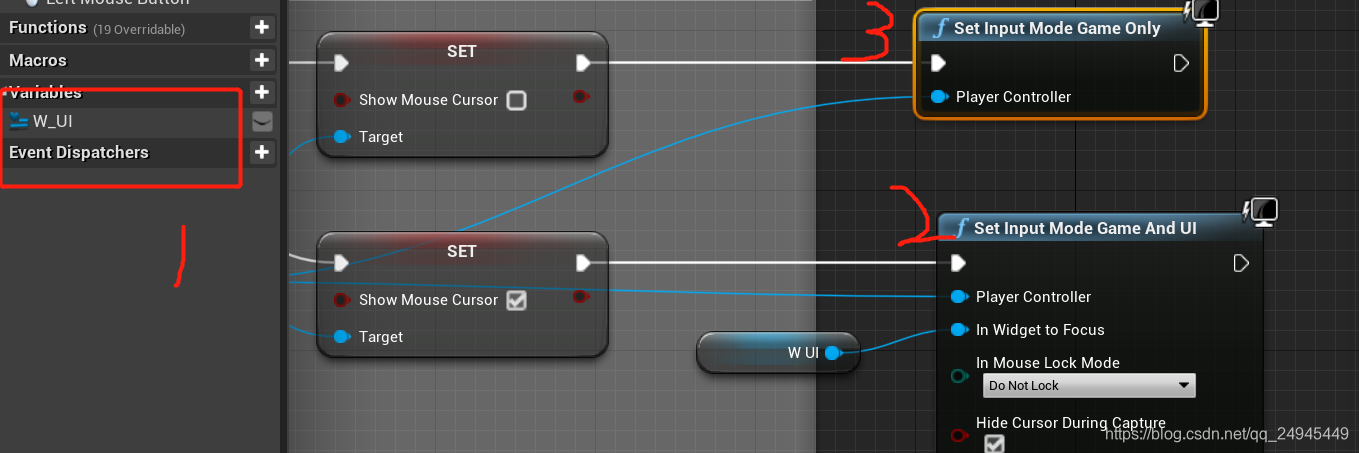Enable Show Mouse Cursor in upper SET node
Screen dimensions: 1359x453
click(x=516, y=100)
